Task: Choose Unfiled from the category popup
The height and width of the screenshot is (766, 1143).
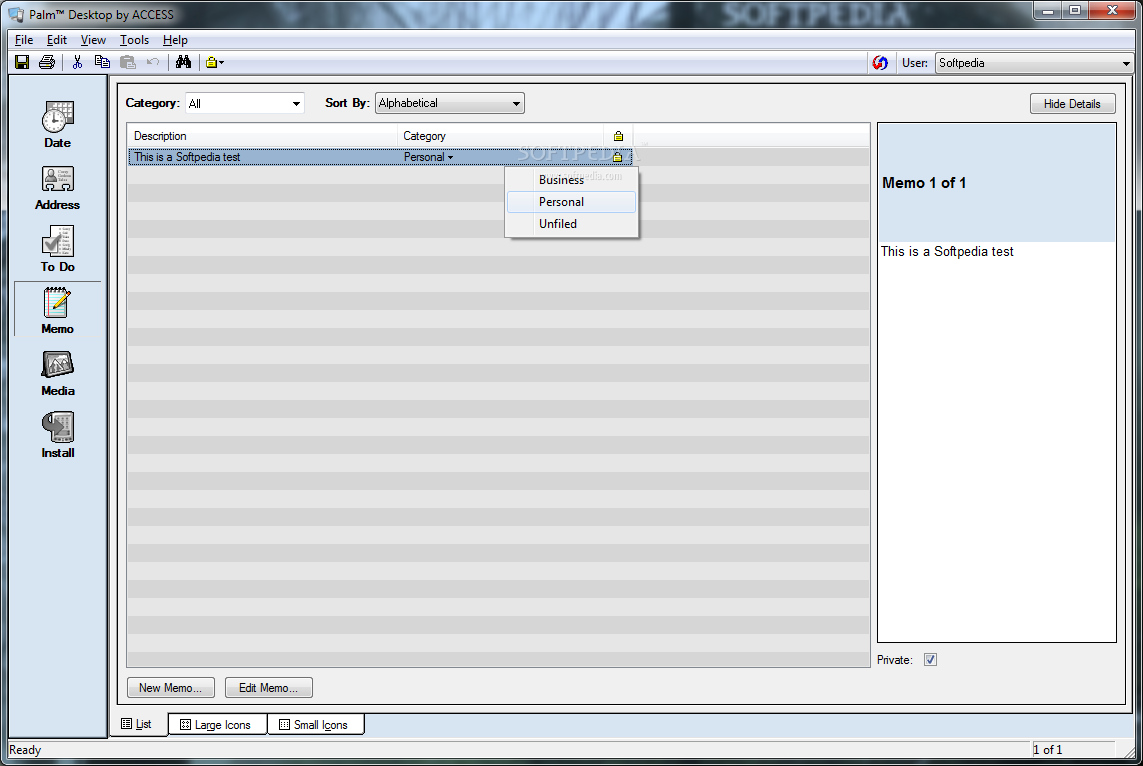Action: (572, 224)
